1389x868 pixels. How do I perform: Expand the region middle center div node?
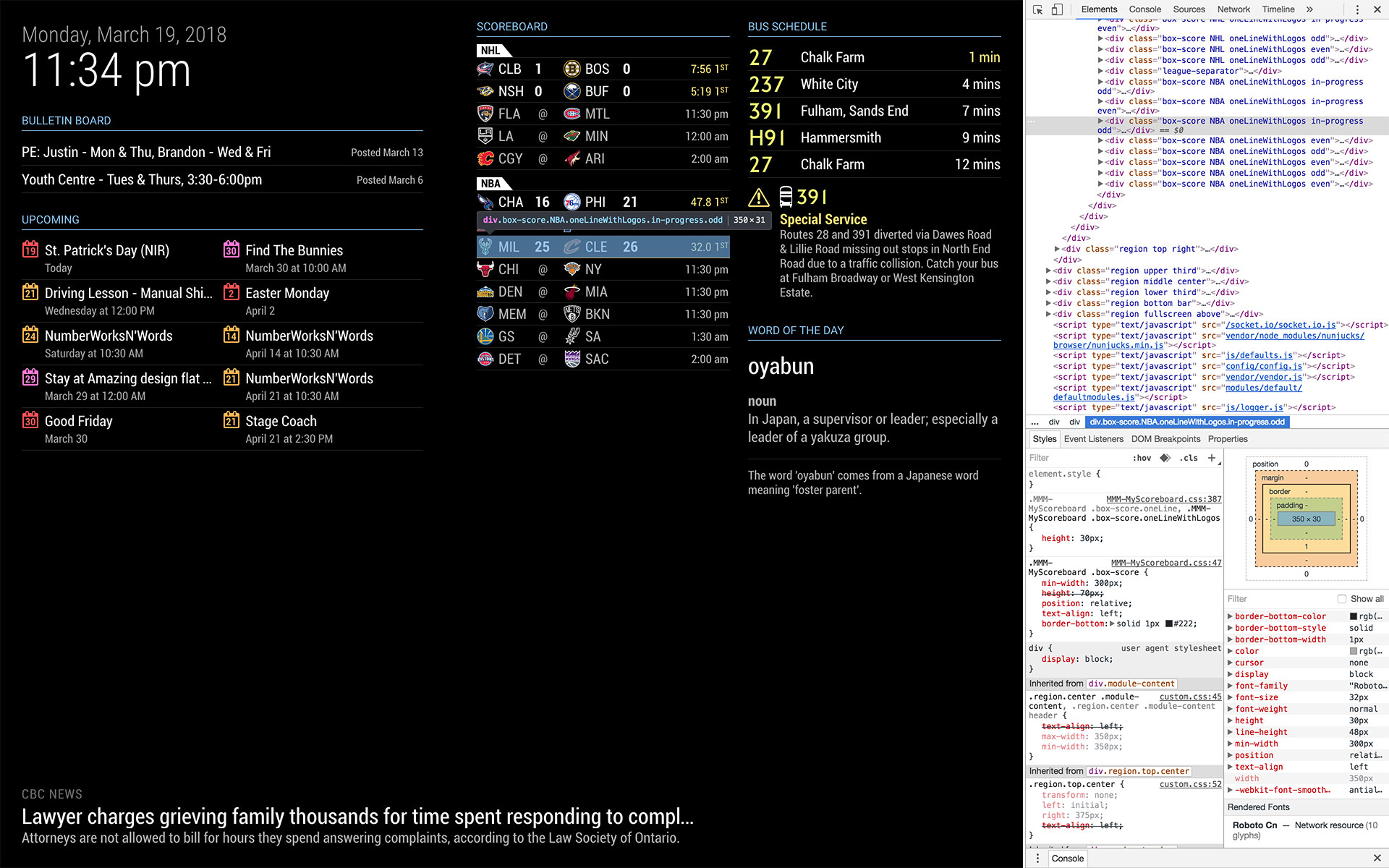[1049, 281]
